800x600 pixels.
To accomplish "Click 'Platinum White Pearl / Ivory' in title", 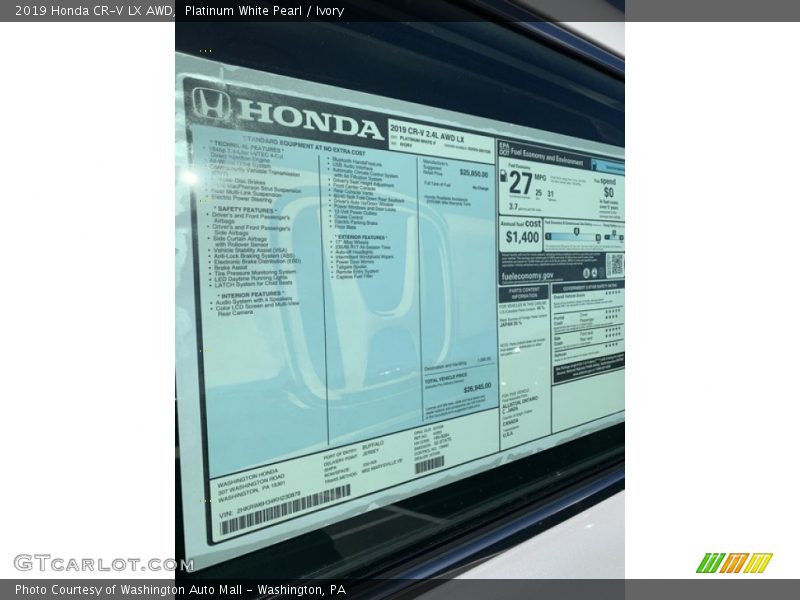I will coord(264,11).
